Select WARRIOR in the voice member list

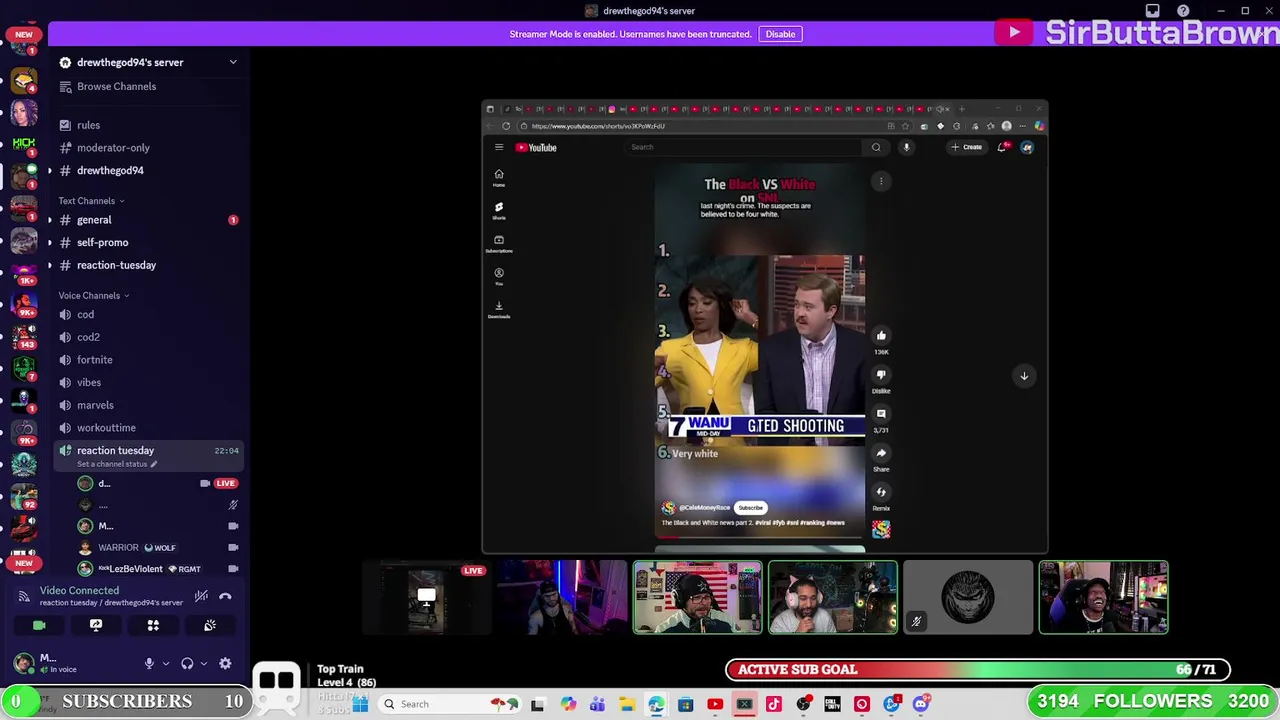[x=158, y=547]
